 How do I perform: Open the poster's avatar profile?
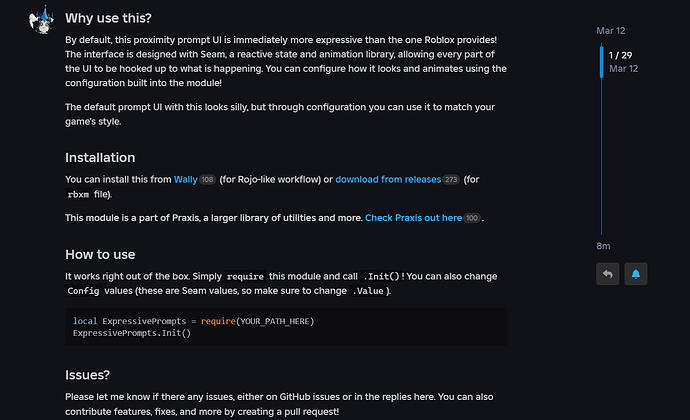pos(42,20)
